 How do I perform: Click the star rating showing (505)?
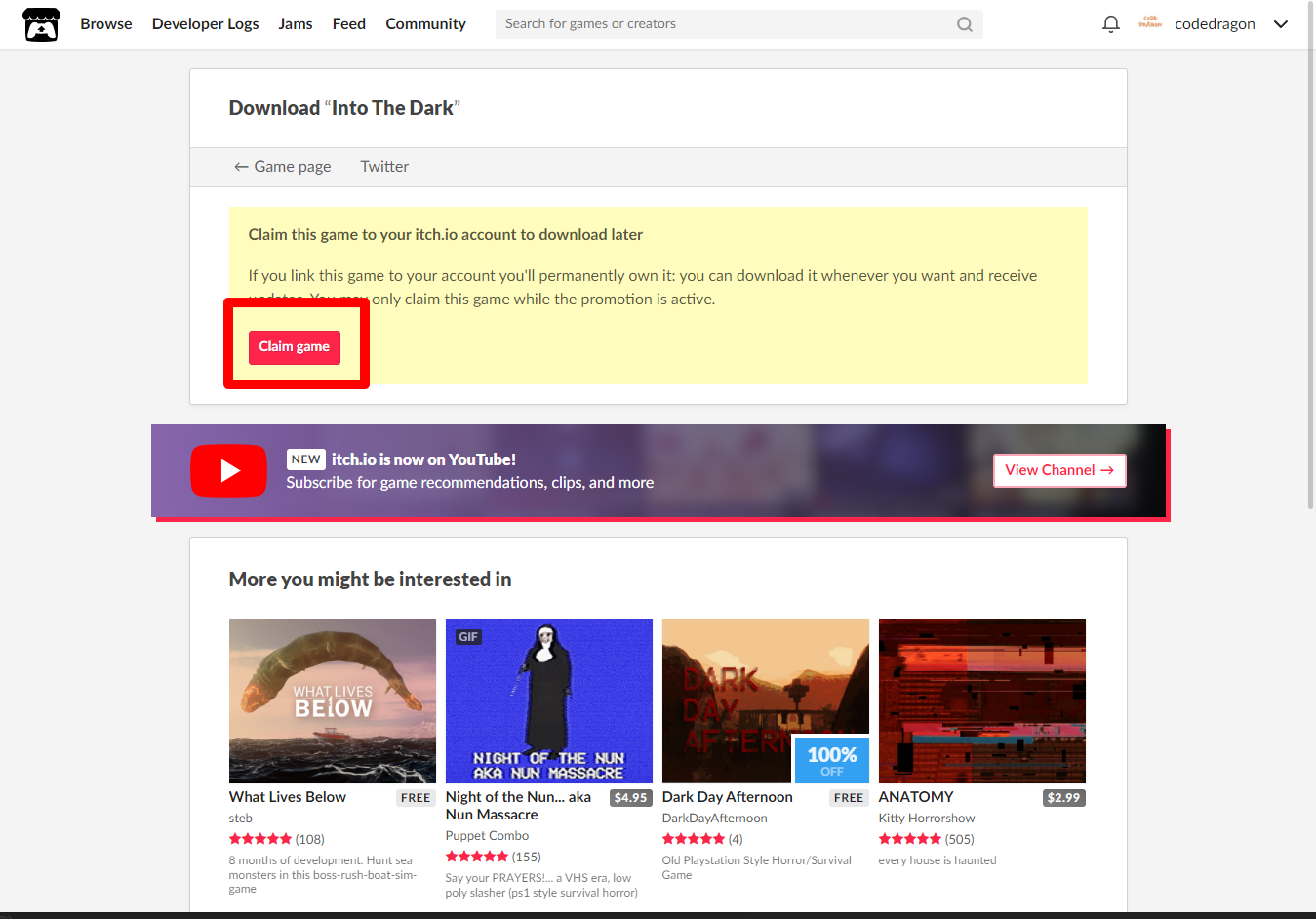tap(927, 839)
